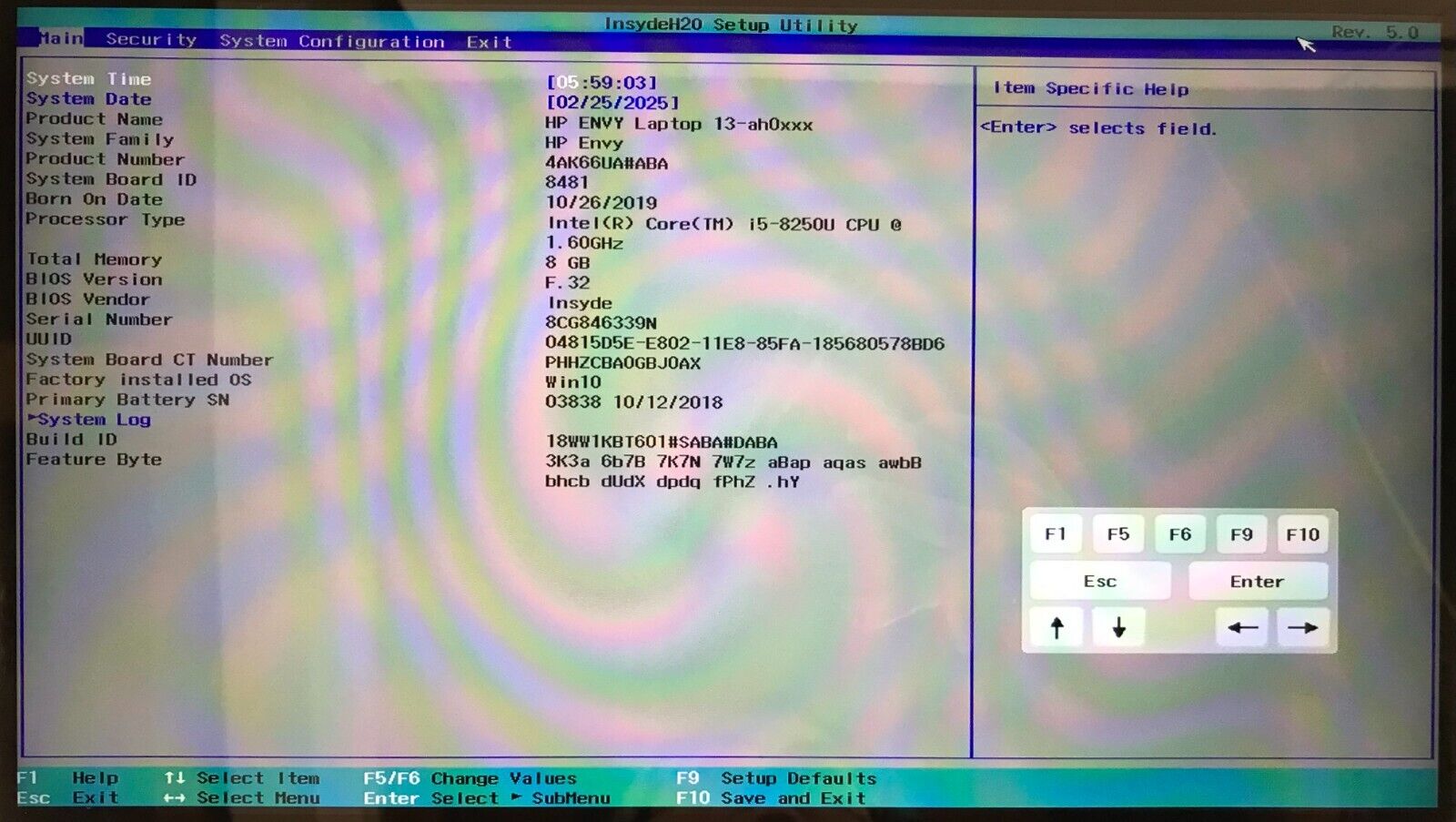Click build ID 18WW1KBT601#SABA#DABA

pos(662,442)
